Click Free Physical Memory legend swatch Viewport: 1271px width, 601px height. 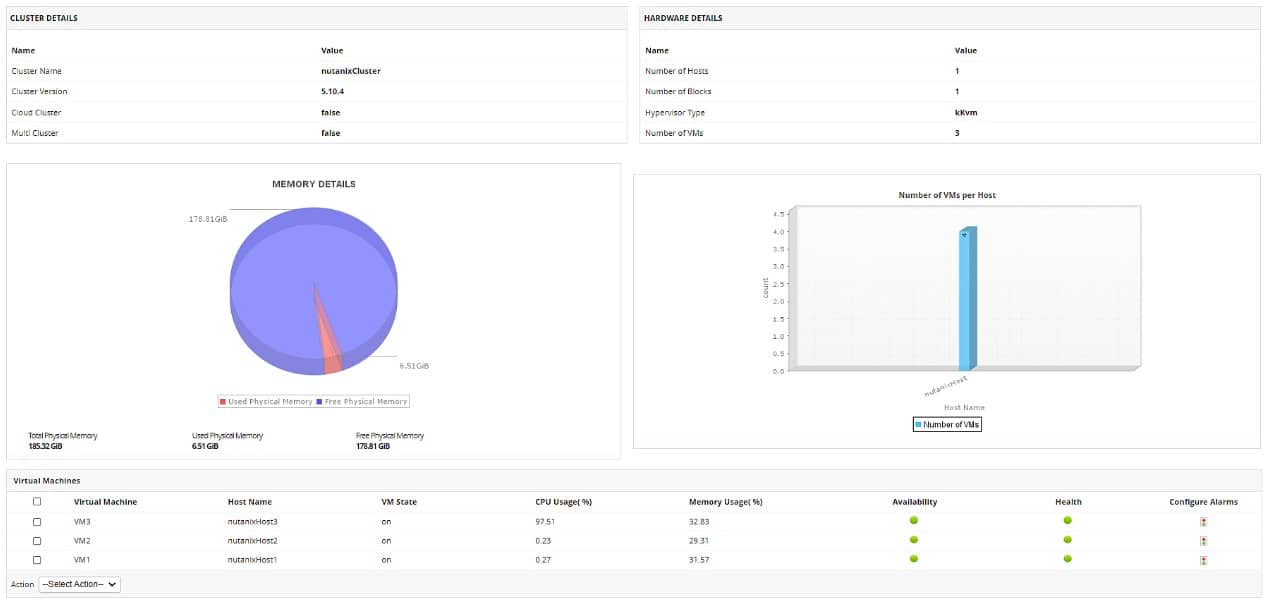coord(319,402)
